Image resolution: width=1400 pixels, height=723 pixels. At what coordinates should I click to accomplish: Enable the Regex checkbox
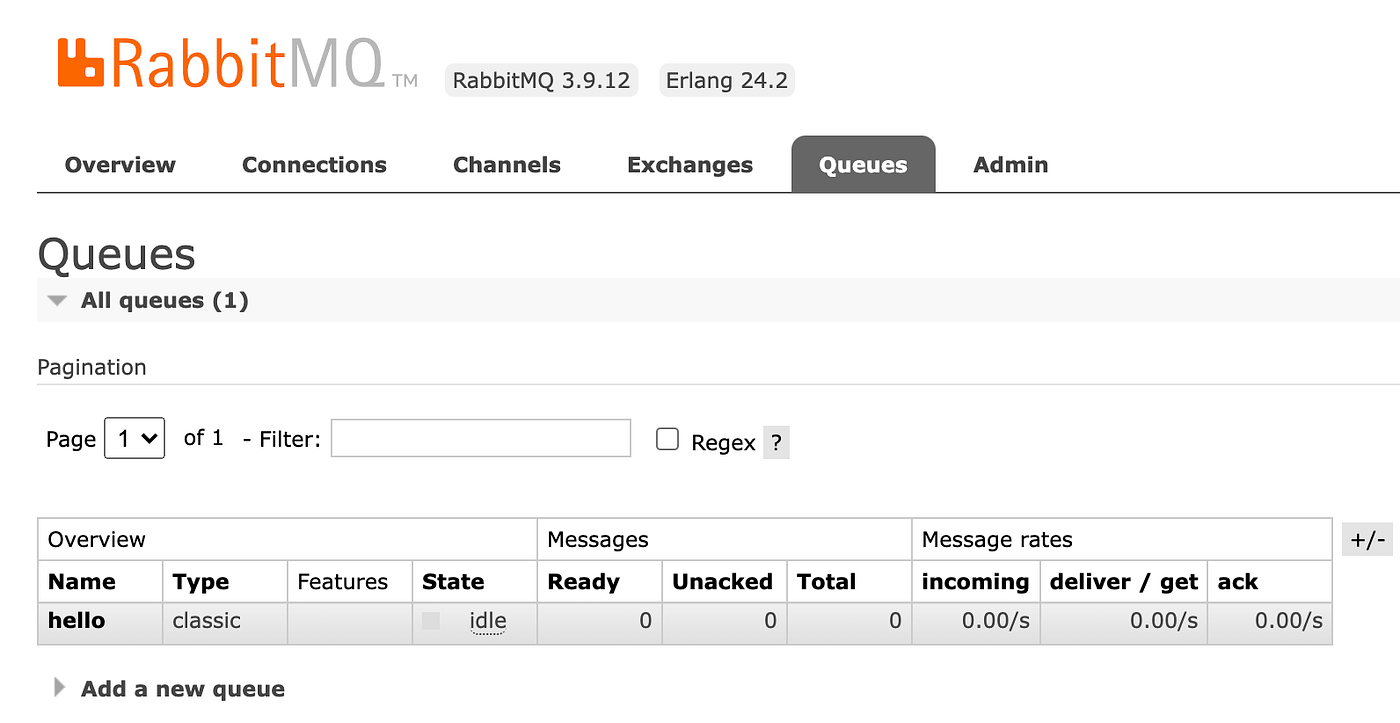(667, 438)
